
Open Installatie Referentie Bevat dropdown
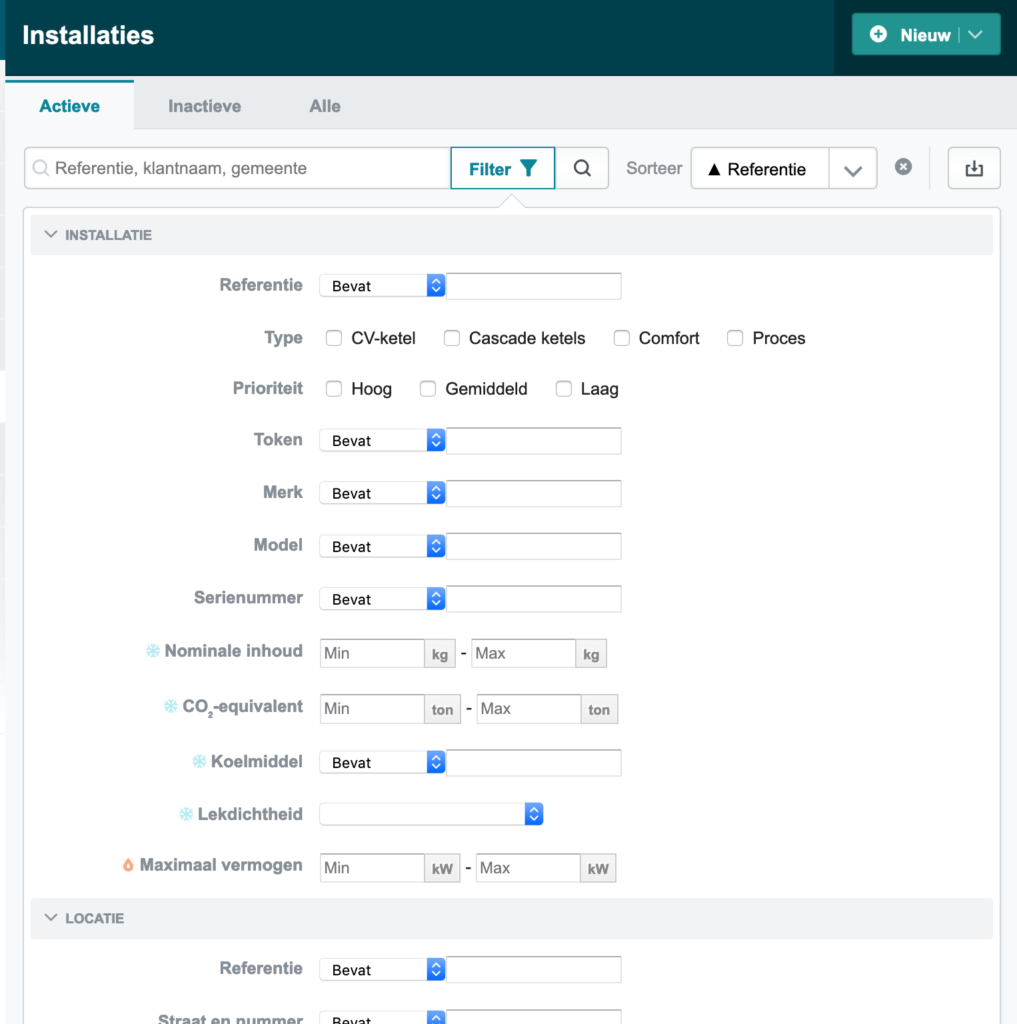click(x=382, y=285)
